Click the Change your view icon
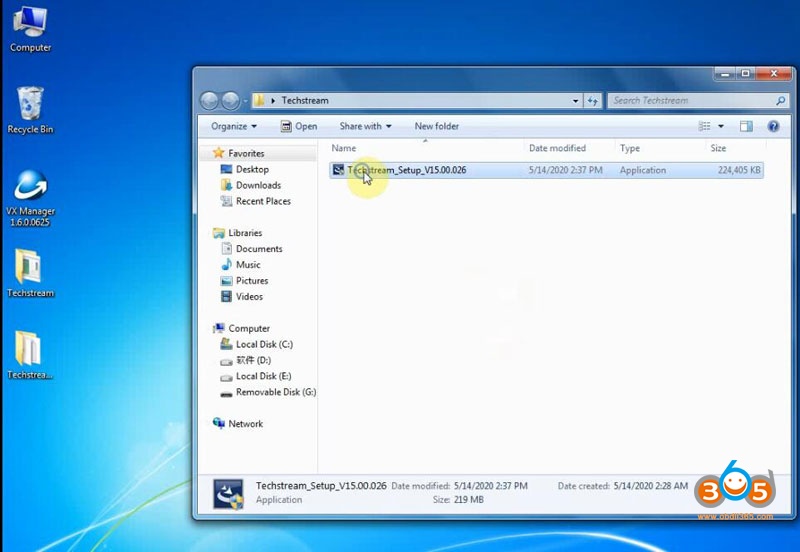 click(705, 126)
